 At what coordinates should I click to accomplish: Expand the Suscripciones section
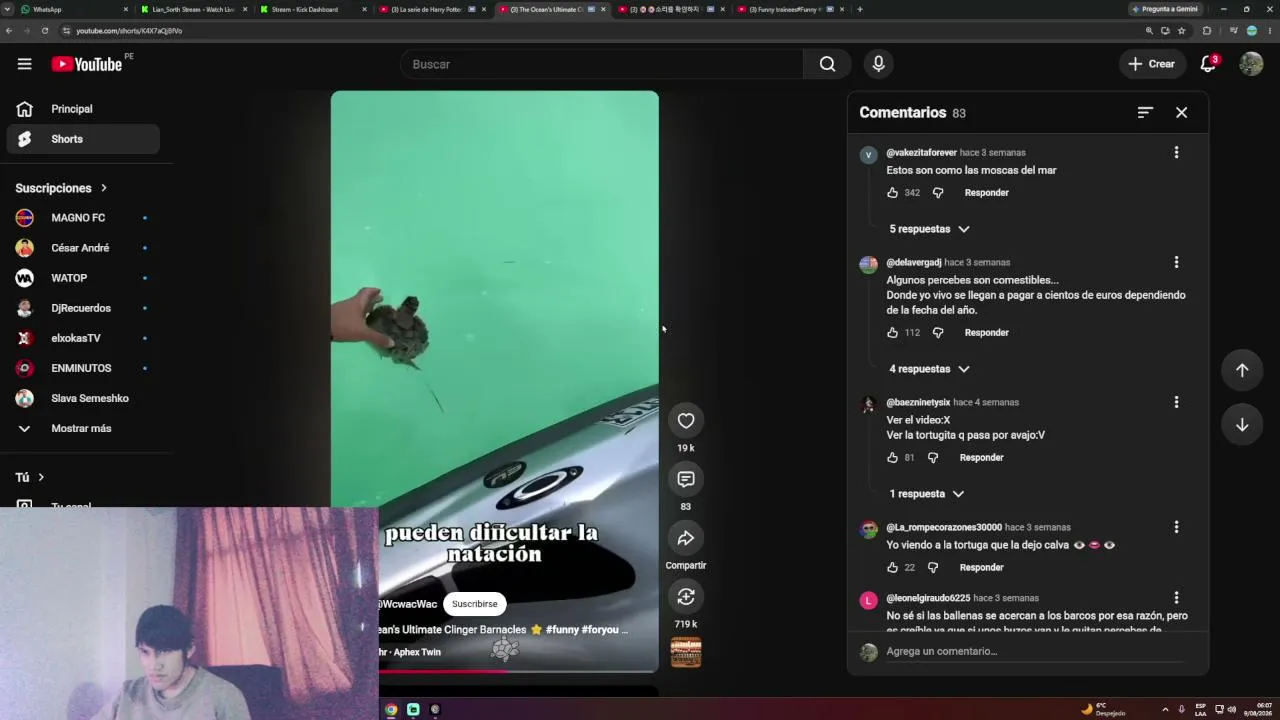(61, 188)
